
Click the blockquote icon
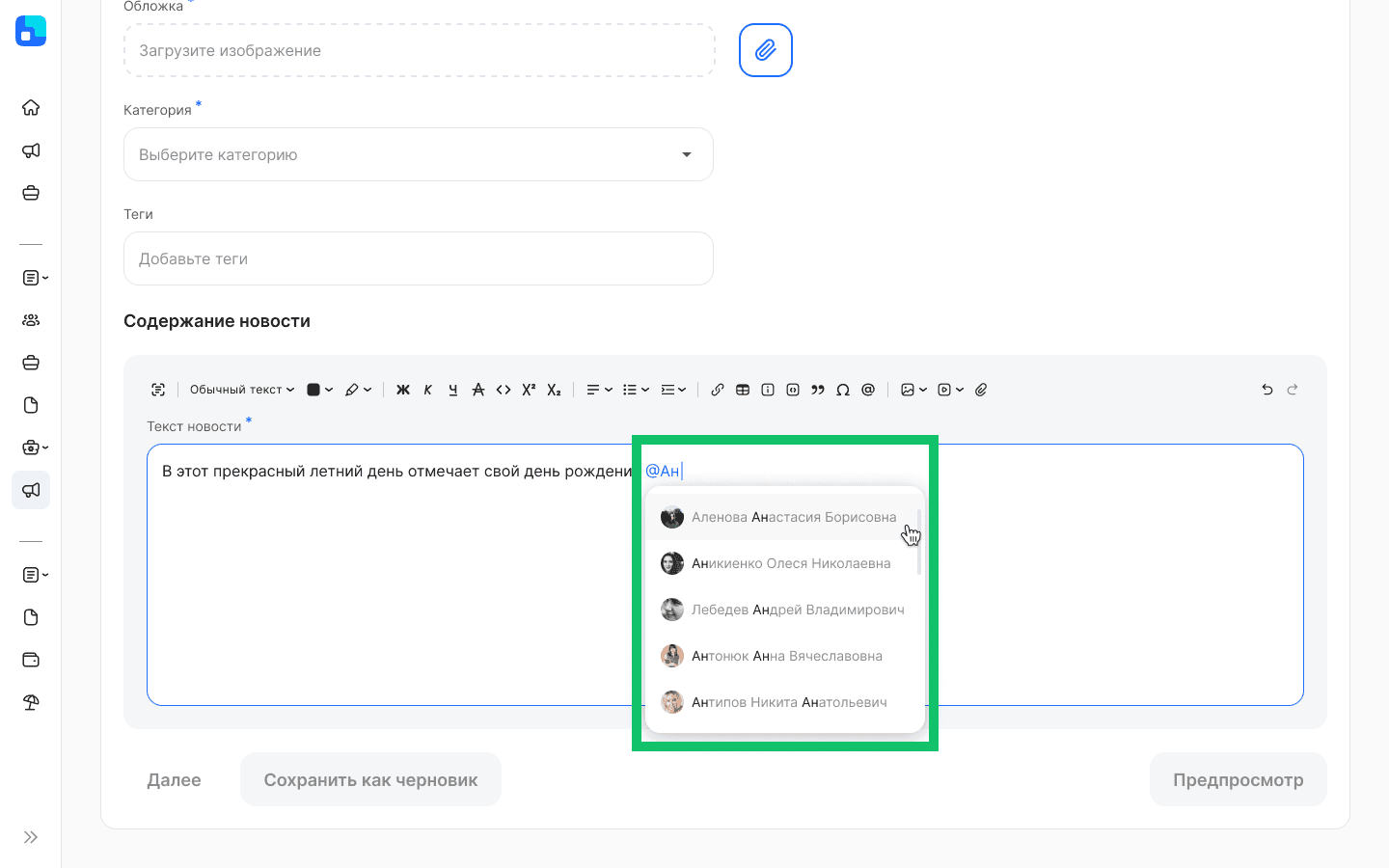(x=818, y=390)
